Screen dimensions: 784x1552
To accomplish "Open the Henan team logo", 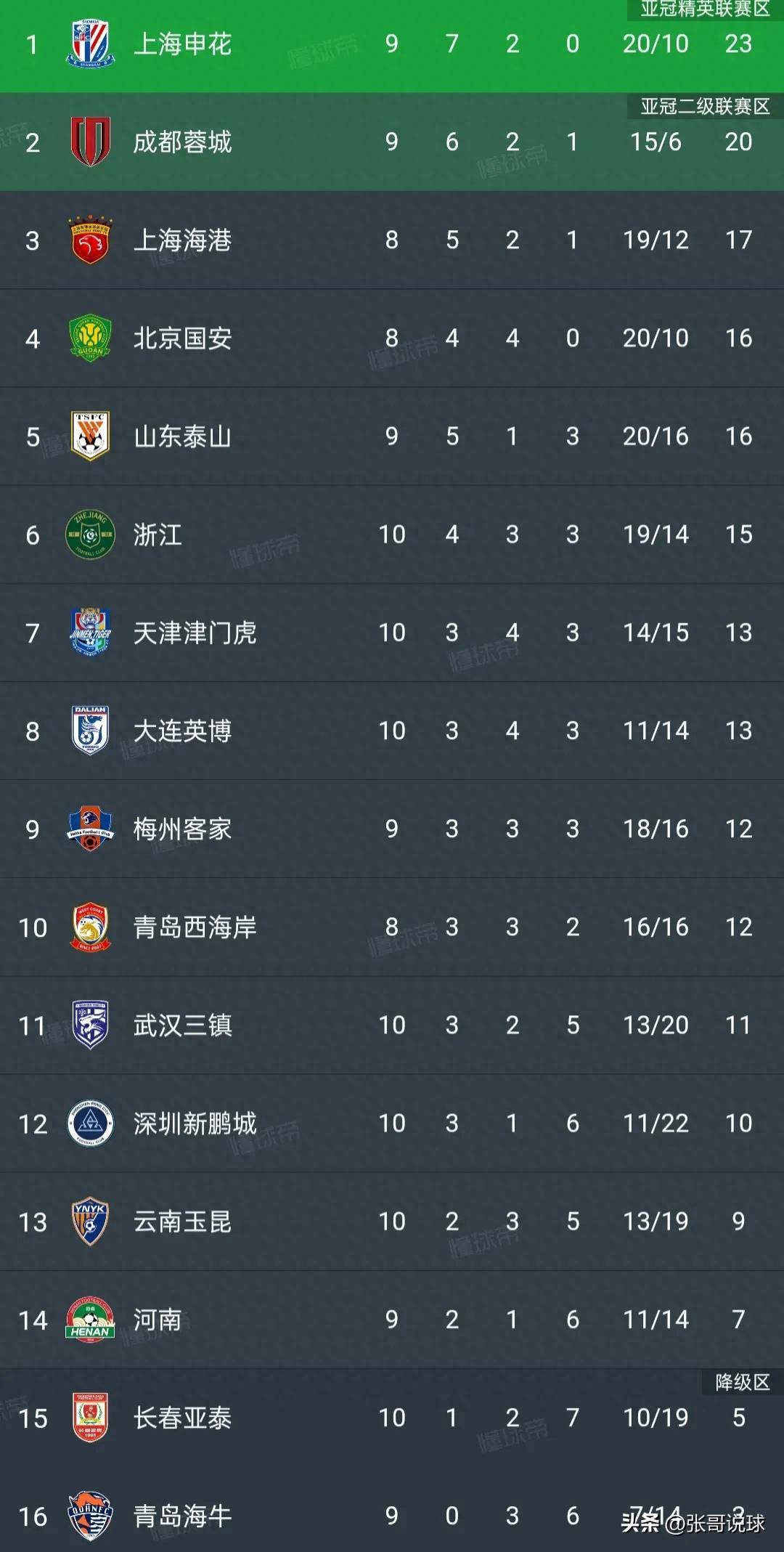I will coord(90,1320).
